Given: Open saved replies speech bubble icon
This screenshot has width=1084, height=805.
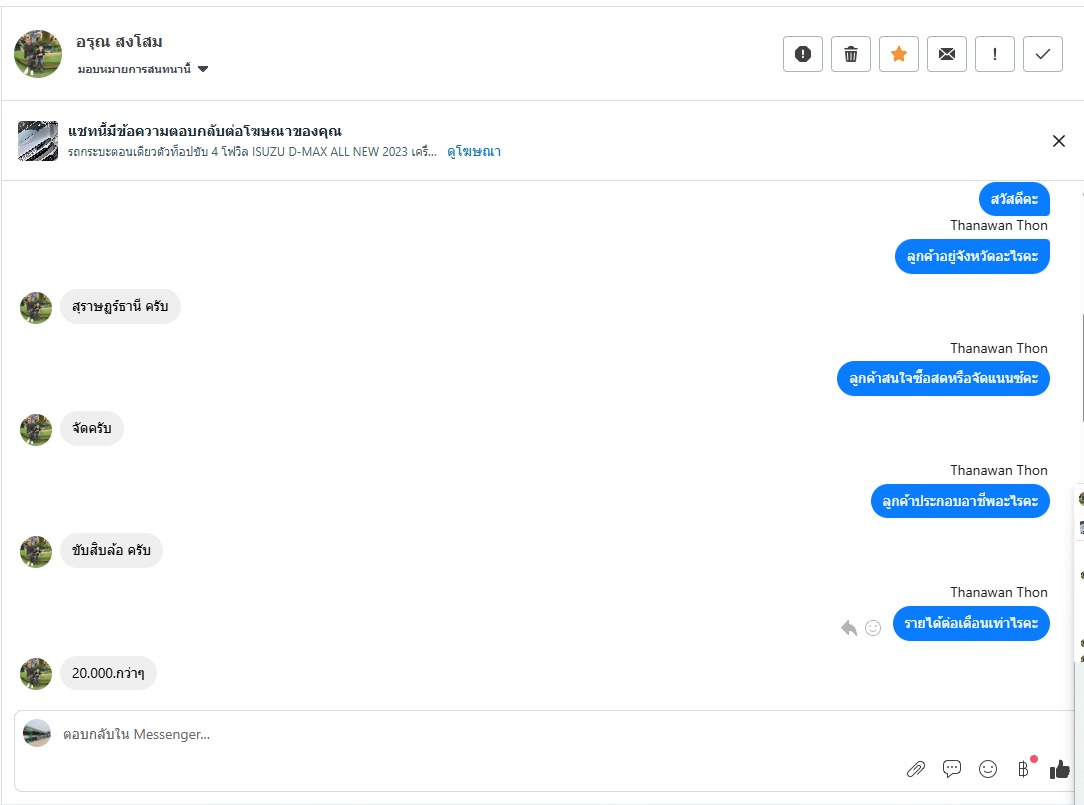Looking at the screenshot, I should (x=952, y=769).
